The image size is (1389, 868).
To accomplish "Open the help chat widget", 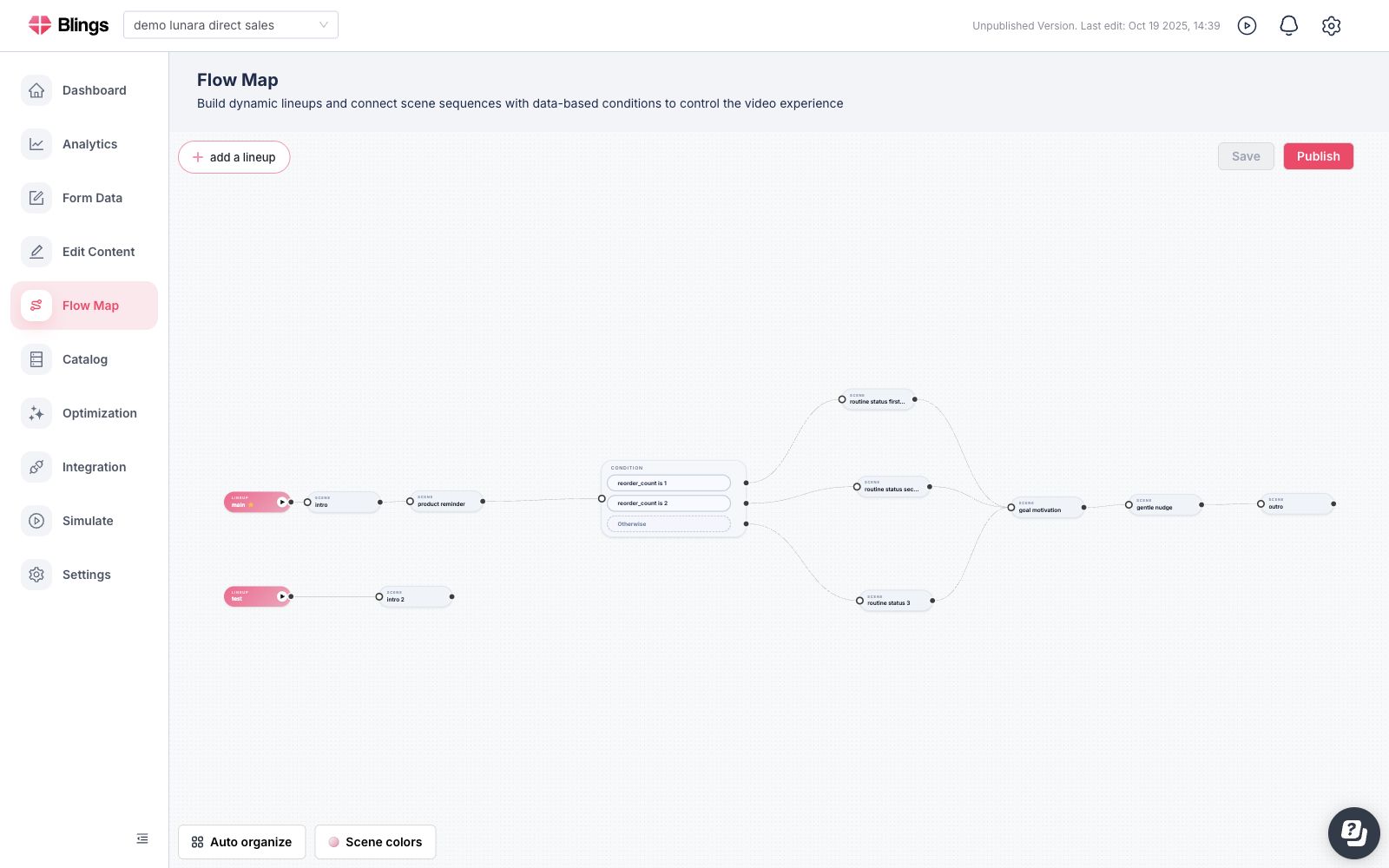I will (x=1354, y=833).
